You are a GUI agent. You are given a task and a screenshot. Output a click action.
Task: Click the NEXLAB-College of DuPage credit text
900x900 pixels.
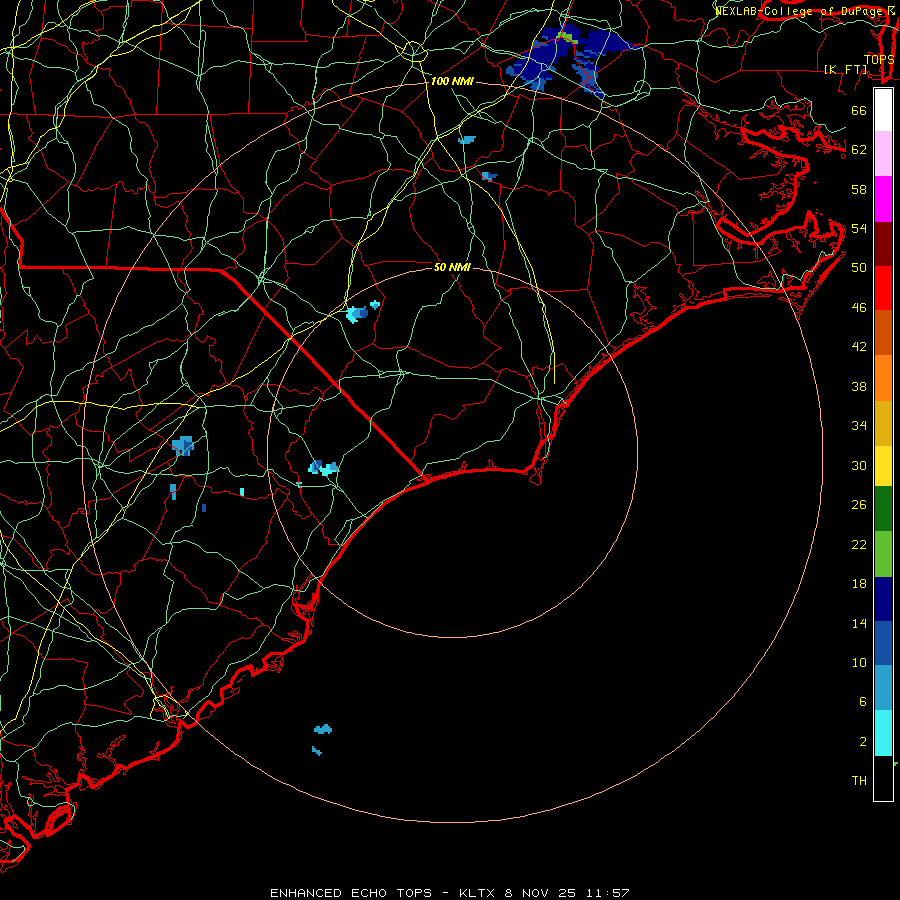(801, 11)
